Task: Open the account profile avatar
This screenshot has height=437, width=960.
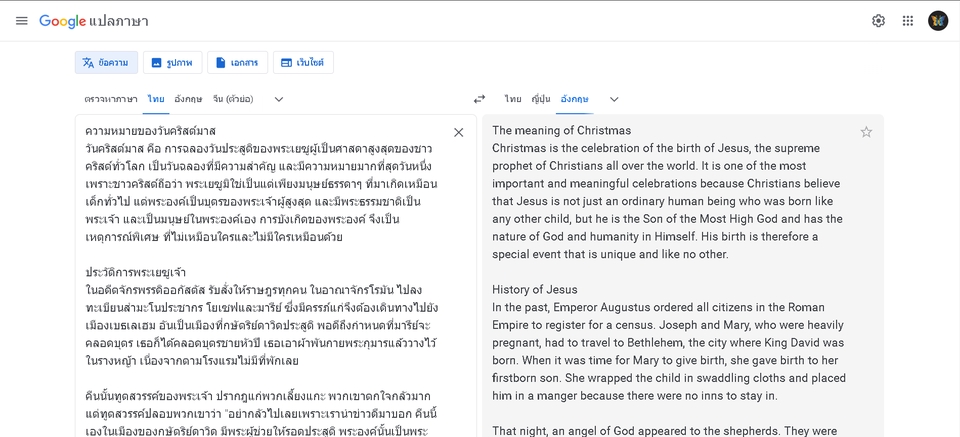Action: pyautogui.click(x=937, y=21)
